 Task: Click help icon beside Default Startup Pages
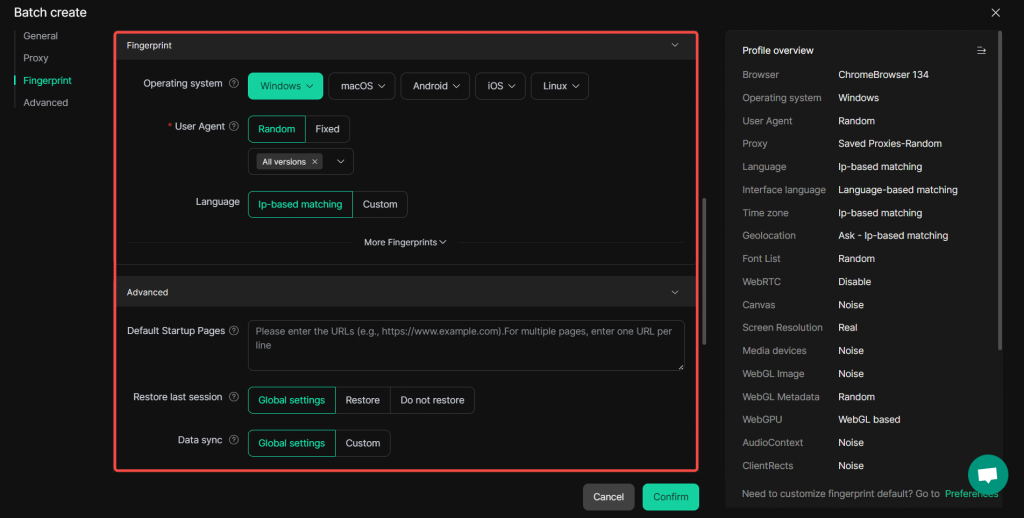pos(234,331)
